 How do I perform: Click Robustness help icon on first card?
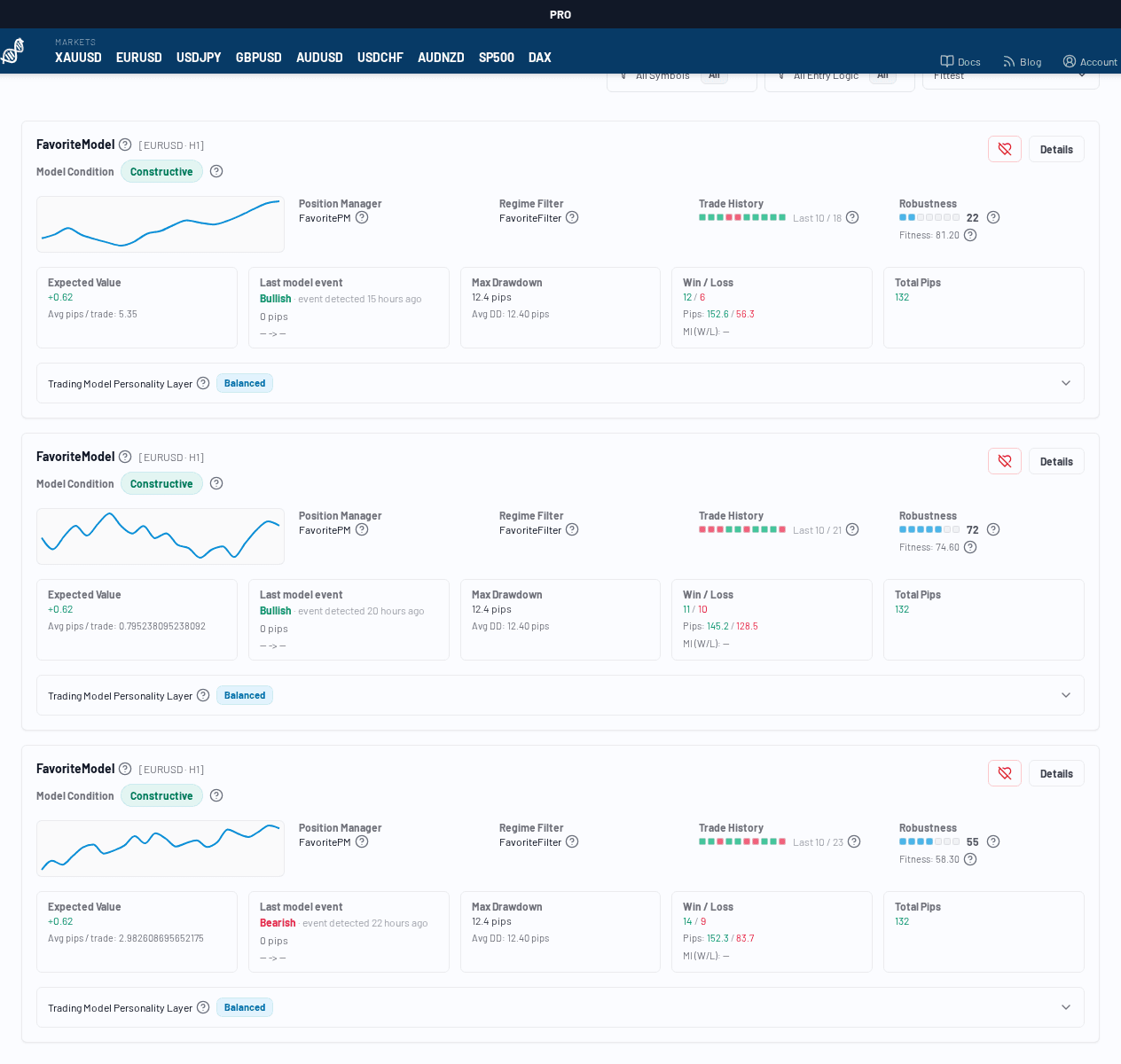[993, 217]
